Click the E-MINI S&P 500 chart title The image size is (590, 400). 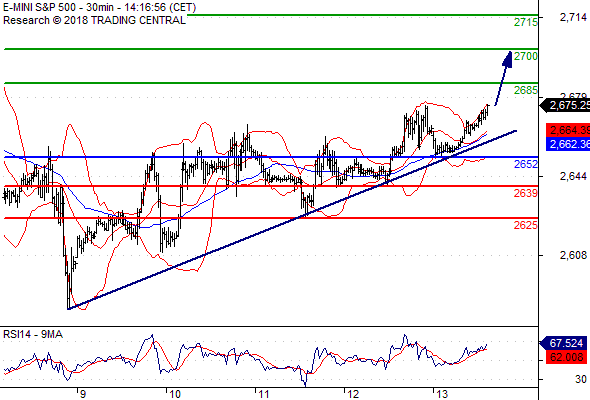[99, 7]
